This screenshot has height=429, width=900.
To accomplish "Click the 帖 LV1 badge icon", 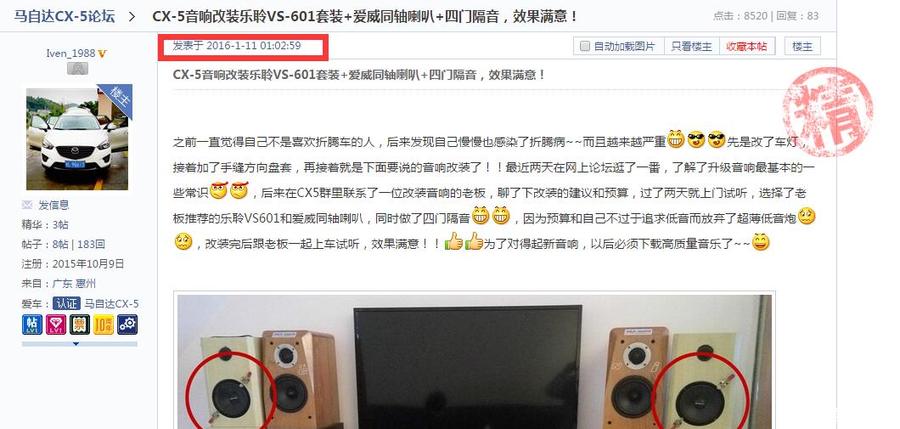I will coord(32,324).
